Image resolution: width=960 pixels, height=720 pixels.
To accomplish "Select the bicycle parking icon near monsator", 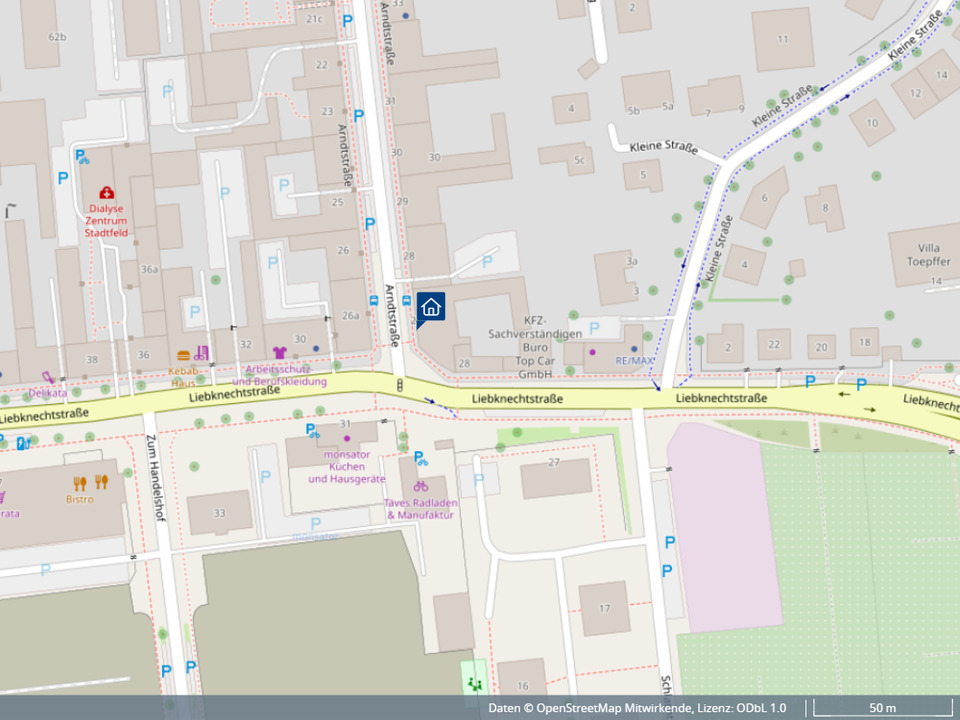I will [x=313, y=430].
